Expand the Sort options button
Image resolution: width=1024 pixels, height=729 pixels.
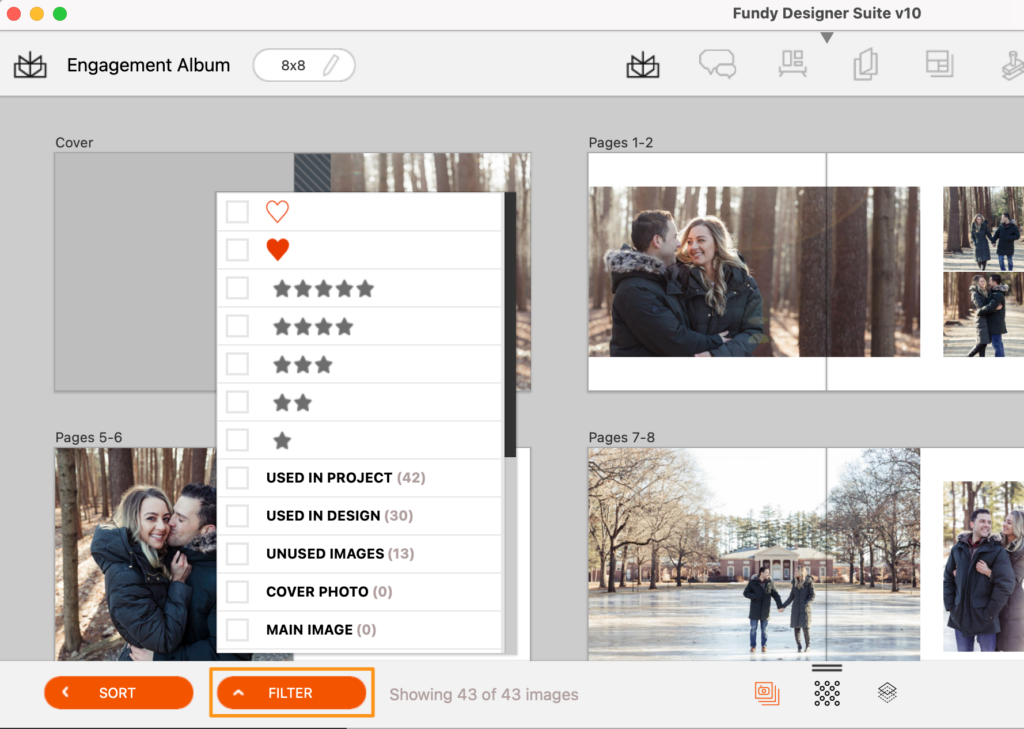(x=119, y=693)
